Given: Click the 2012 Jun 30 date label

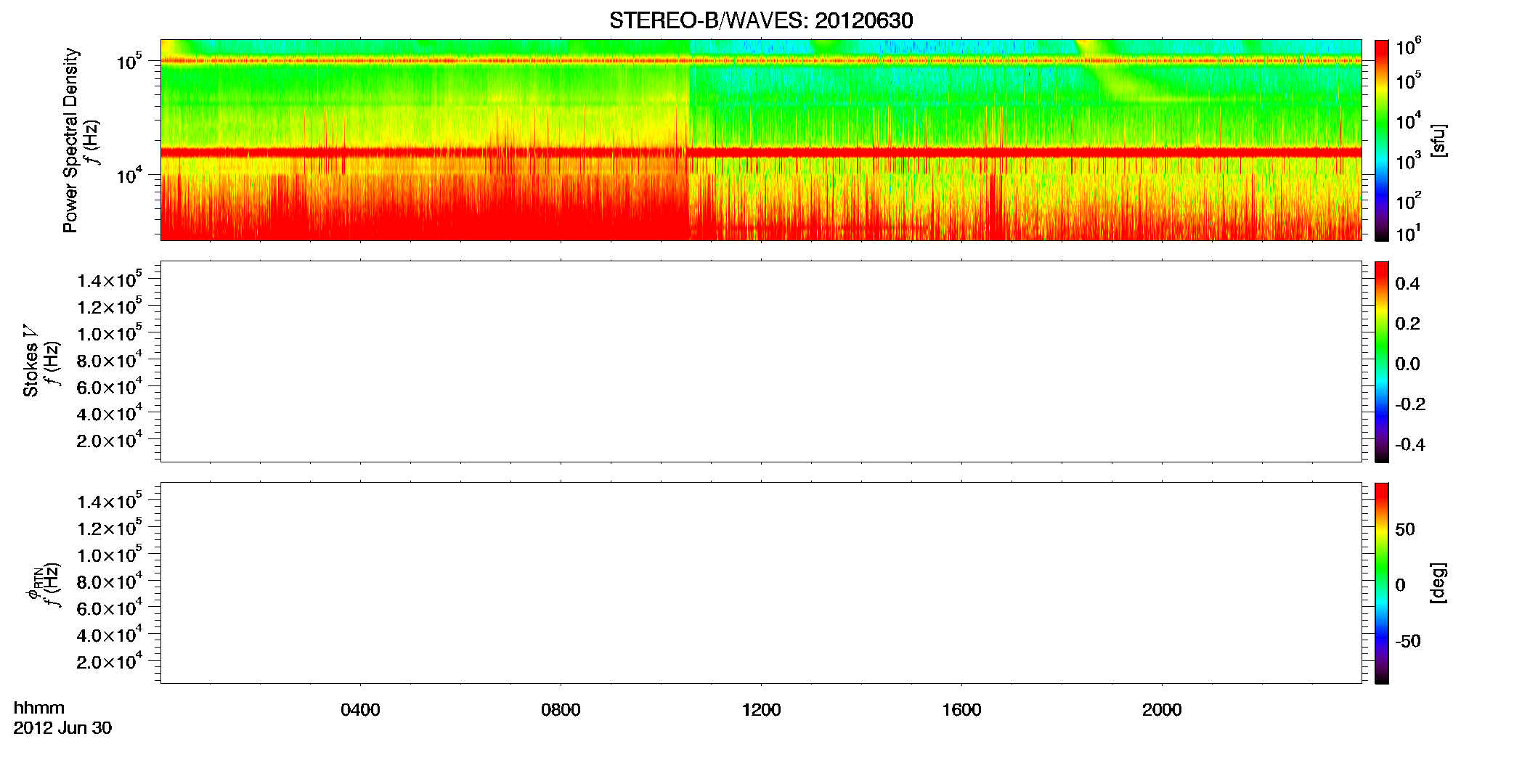Looking at the screenshot, I should click(62, 728).
